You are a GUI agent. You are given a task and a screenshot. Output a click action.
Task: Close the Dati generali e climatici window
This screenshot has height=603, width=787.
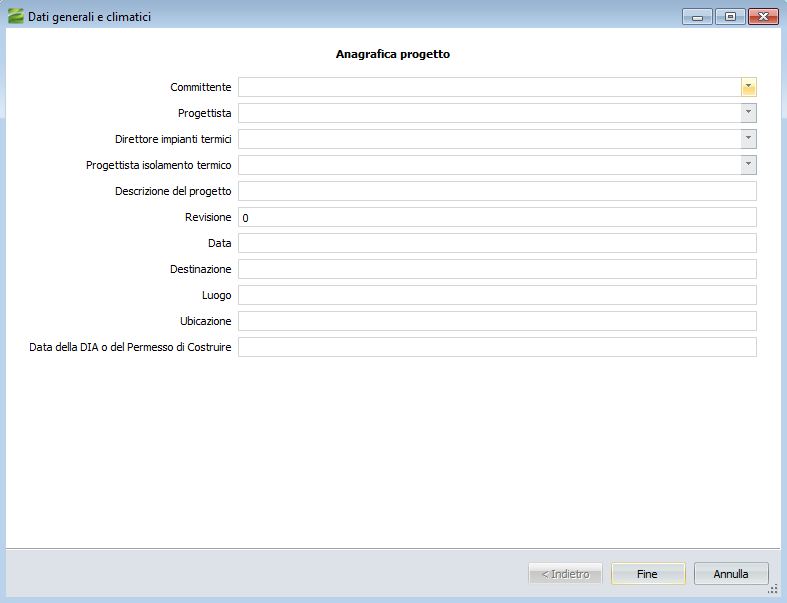click(x=763, y=16)
